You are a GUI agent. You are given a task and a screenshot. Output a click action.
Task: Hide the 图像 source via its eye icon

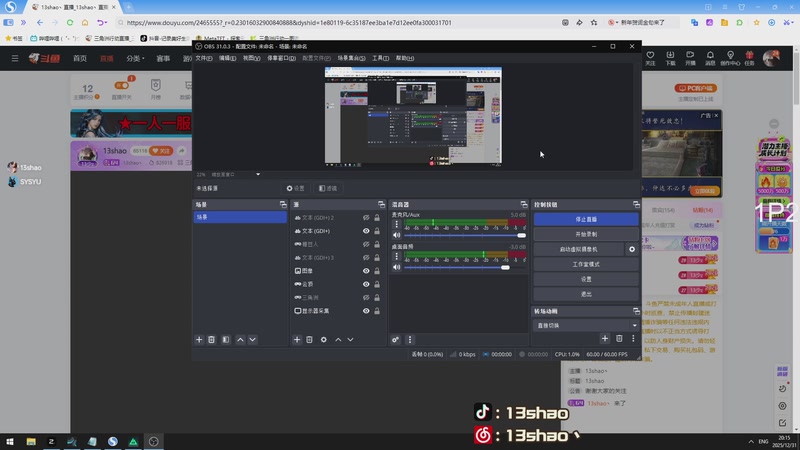366,271
